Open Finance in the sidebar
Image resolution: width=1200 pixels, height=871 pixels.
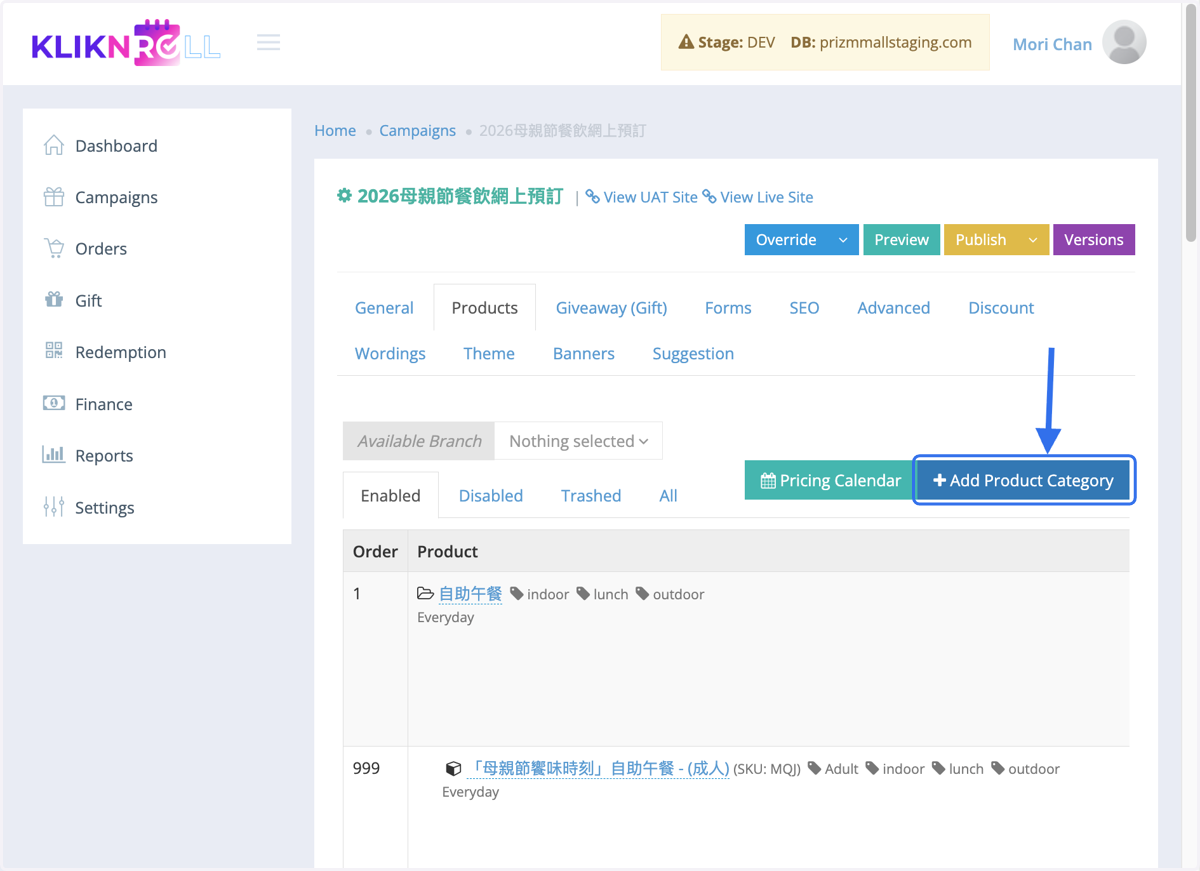104,404
